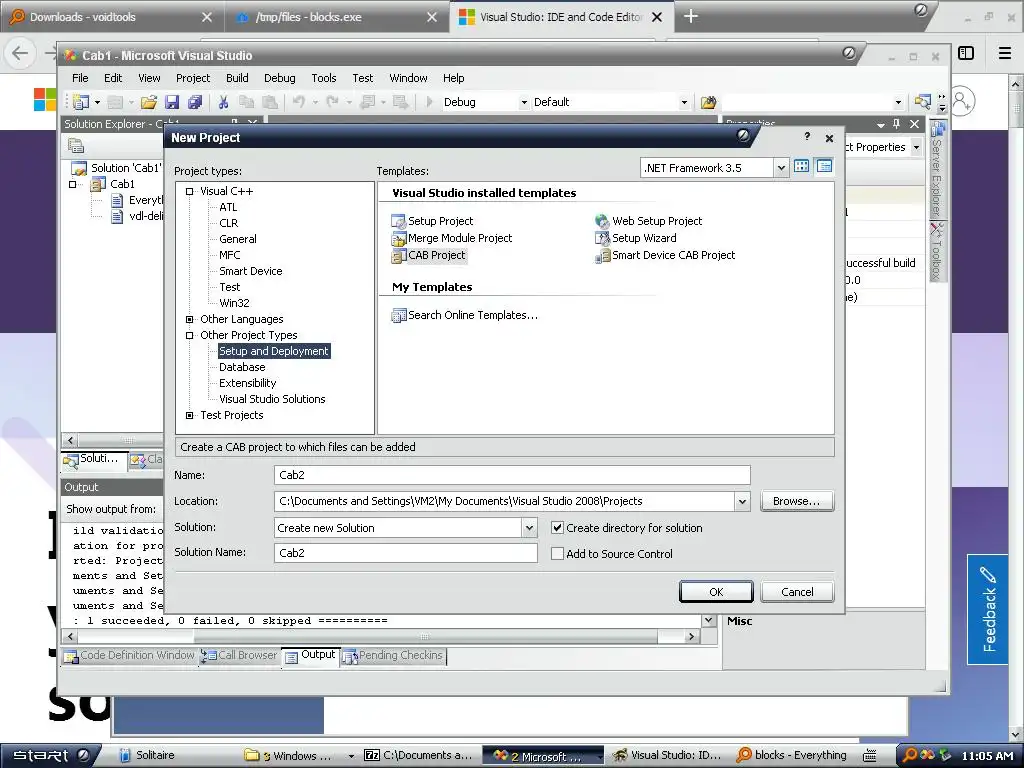Click the Start Debugging play icon
1024x768 pixels.
pos(429,102)
